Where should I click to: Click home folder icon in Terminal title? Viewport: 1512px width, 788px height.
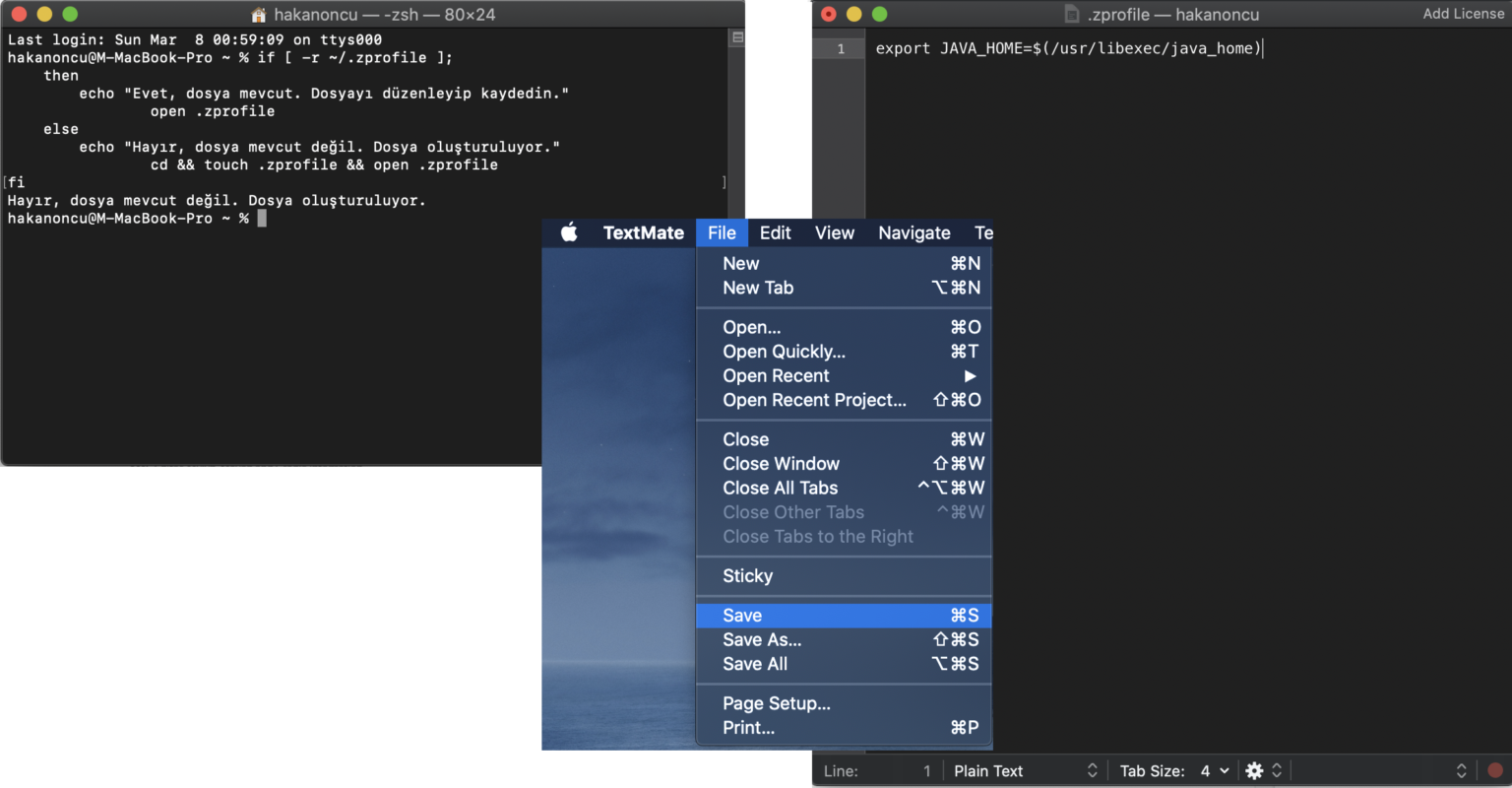(x=259, y=15)
